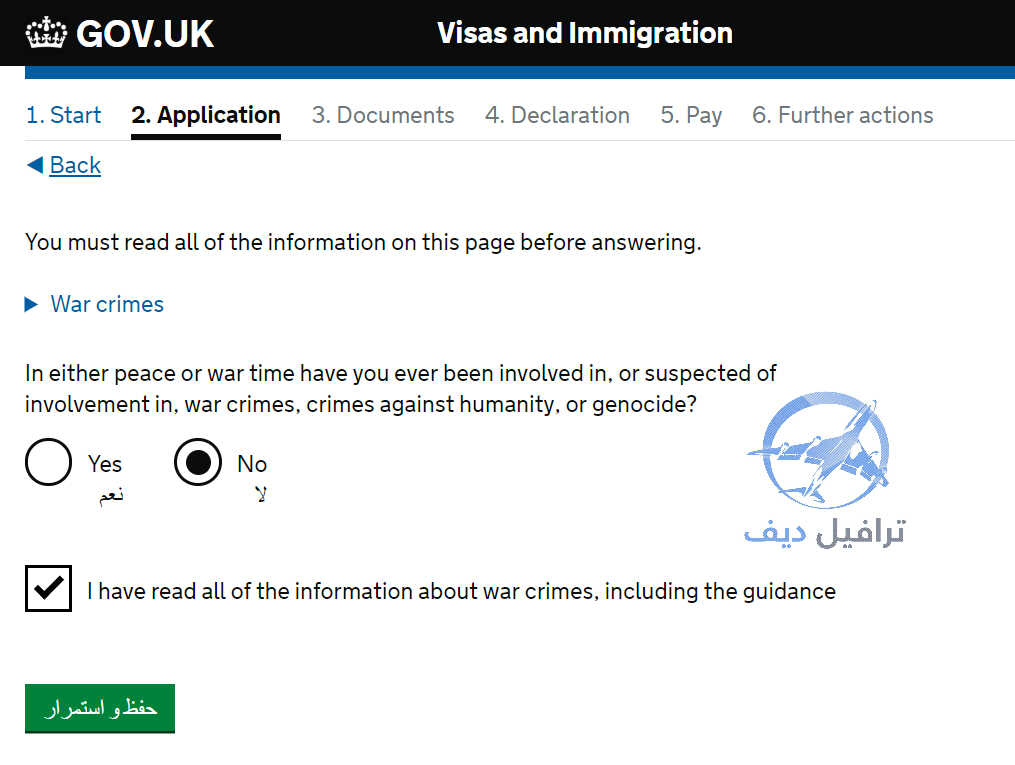Click the Back link
The image size is (1015, 765).
coord(75,165)
